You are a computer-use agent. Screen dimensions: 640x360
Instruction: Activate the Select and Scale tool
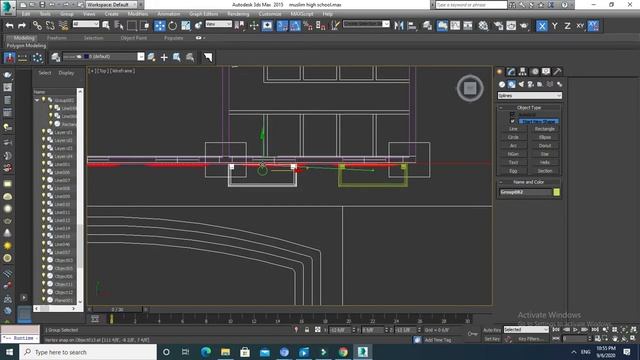coord(186,26)
